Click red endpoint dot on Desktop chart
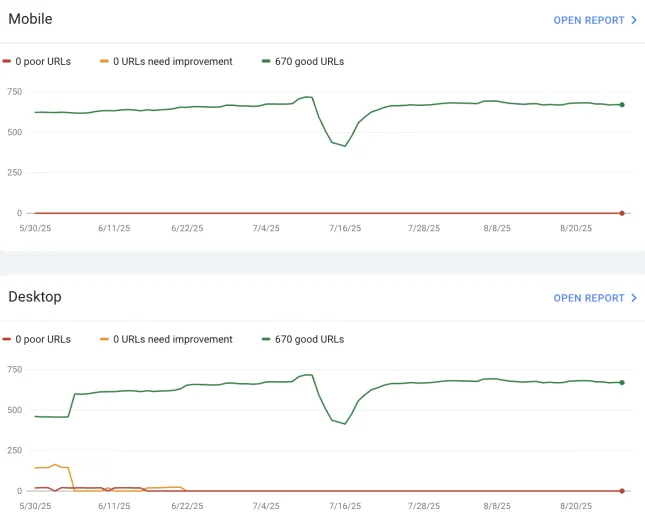Screen dimensions: 645x520 click(x=622, y=491)
